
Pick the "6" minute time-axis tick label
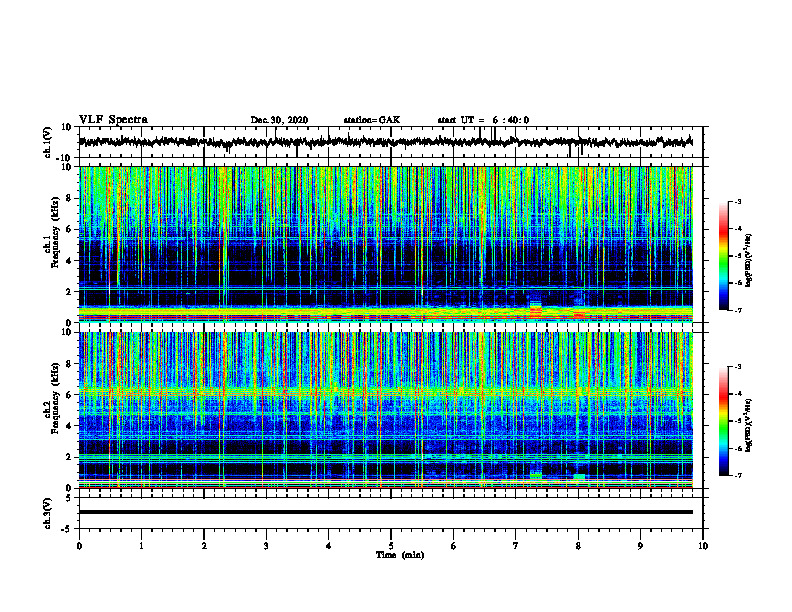click(x=454, y=546)
